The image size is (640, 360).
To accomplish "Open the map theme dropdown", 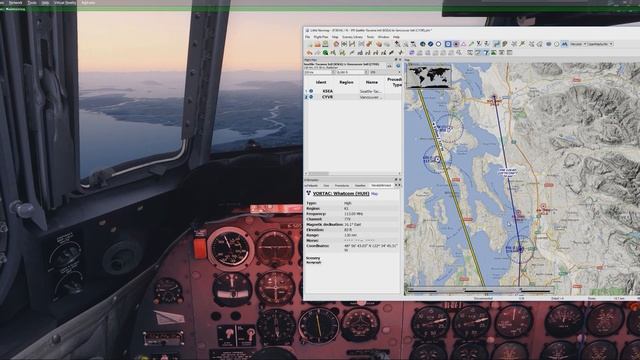I will click(600, 44).
